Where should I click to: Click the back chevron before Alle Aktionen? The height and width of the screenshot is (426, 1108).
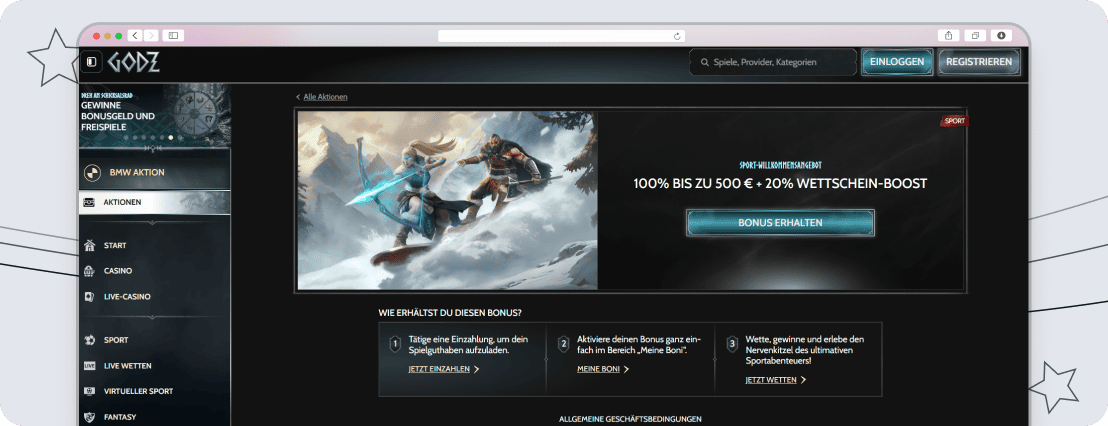[x=298, y=97]
